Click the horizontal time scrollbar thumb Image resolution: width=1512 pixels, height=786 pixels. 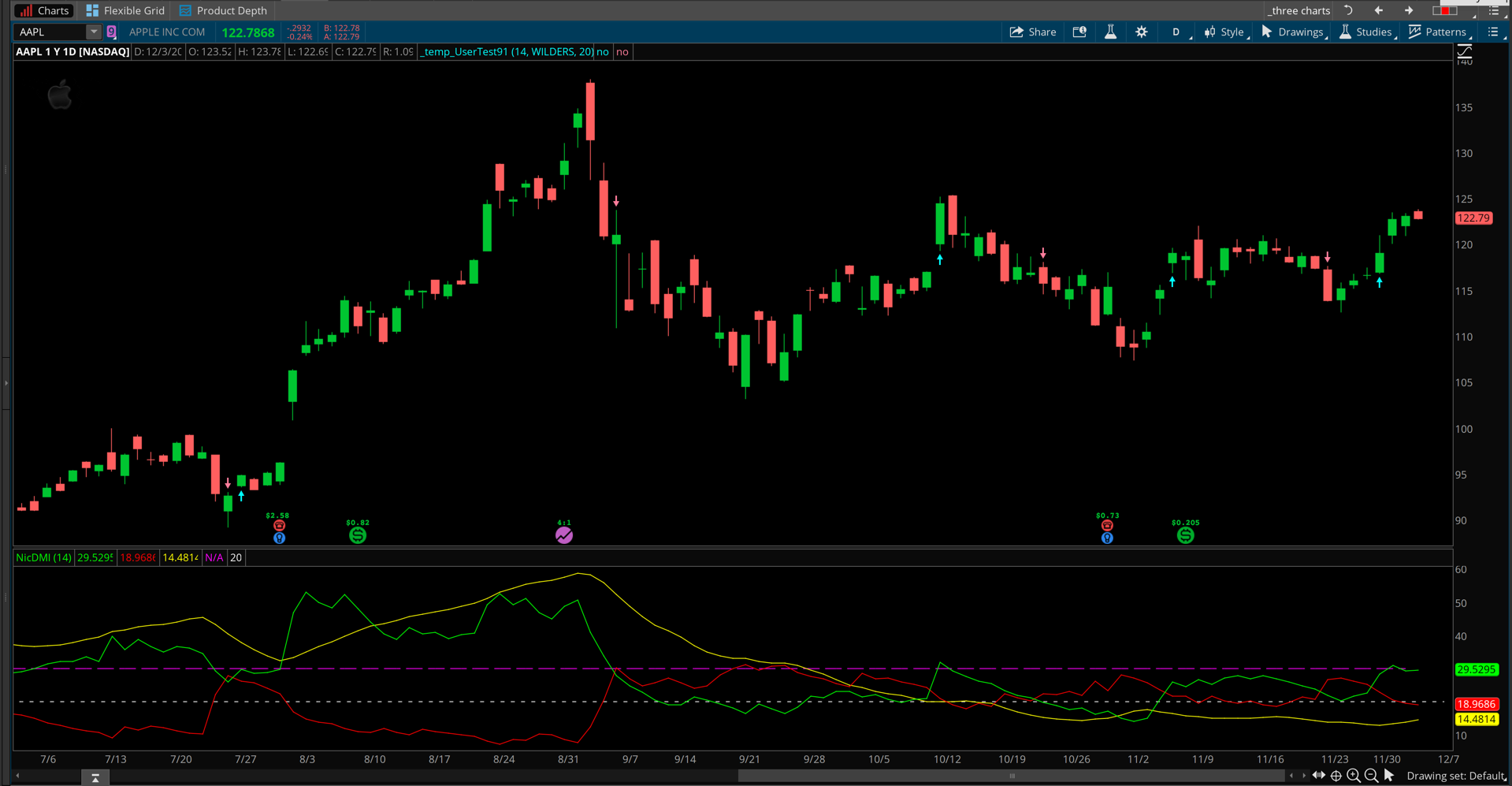tap(1012, 776)
